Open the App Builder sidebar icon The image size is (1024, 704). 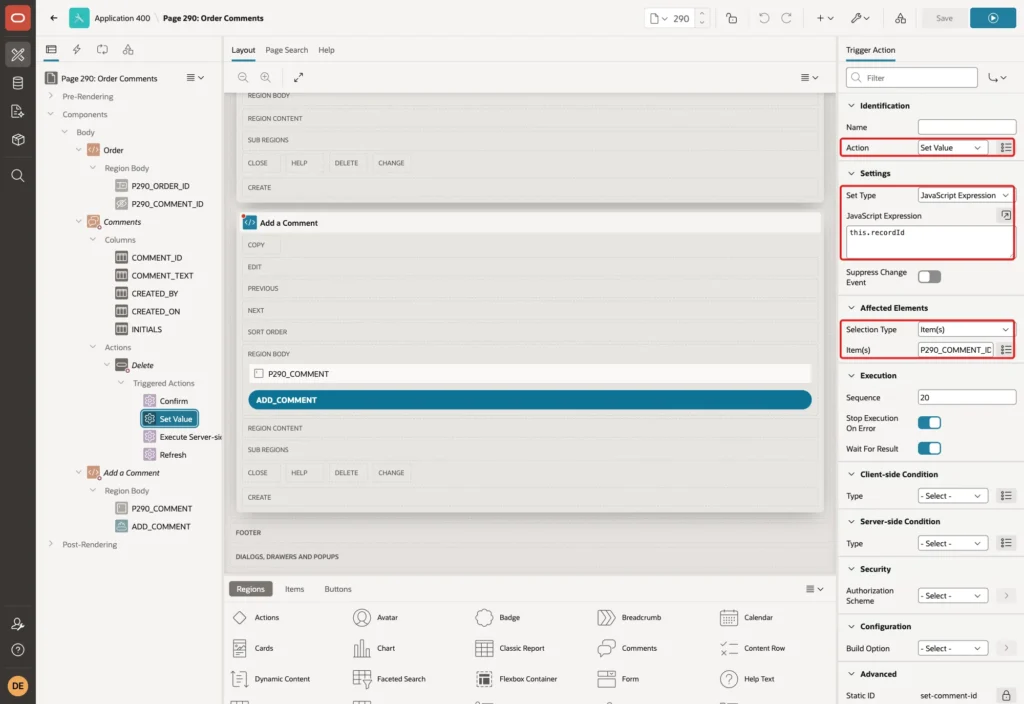[18, 54]
